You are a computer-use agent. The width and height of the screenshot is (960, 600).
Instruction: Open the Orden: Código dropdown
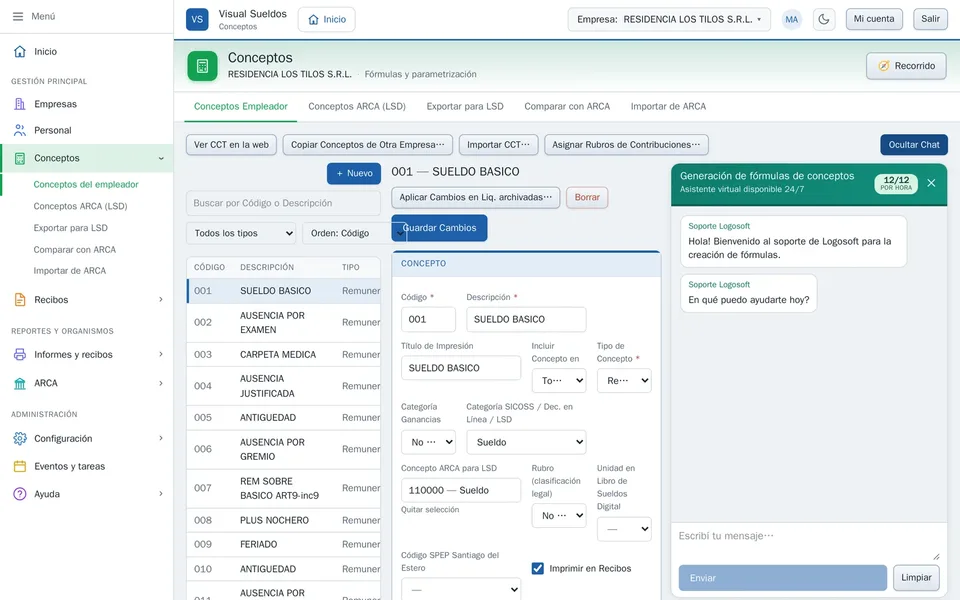[354, 233]
